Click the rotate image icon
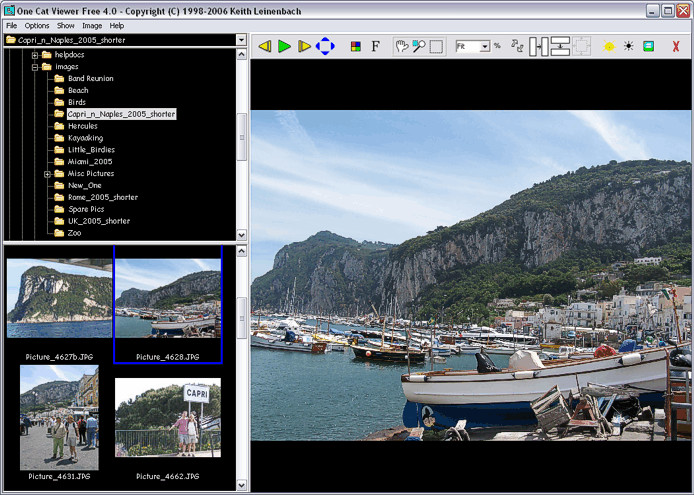Screen dimensions: 694x495 (x=517, y=46)
